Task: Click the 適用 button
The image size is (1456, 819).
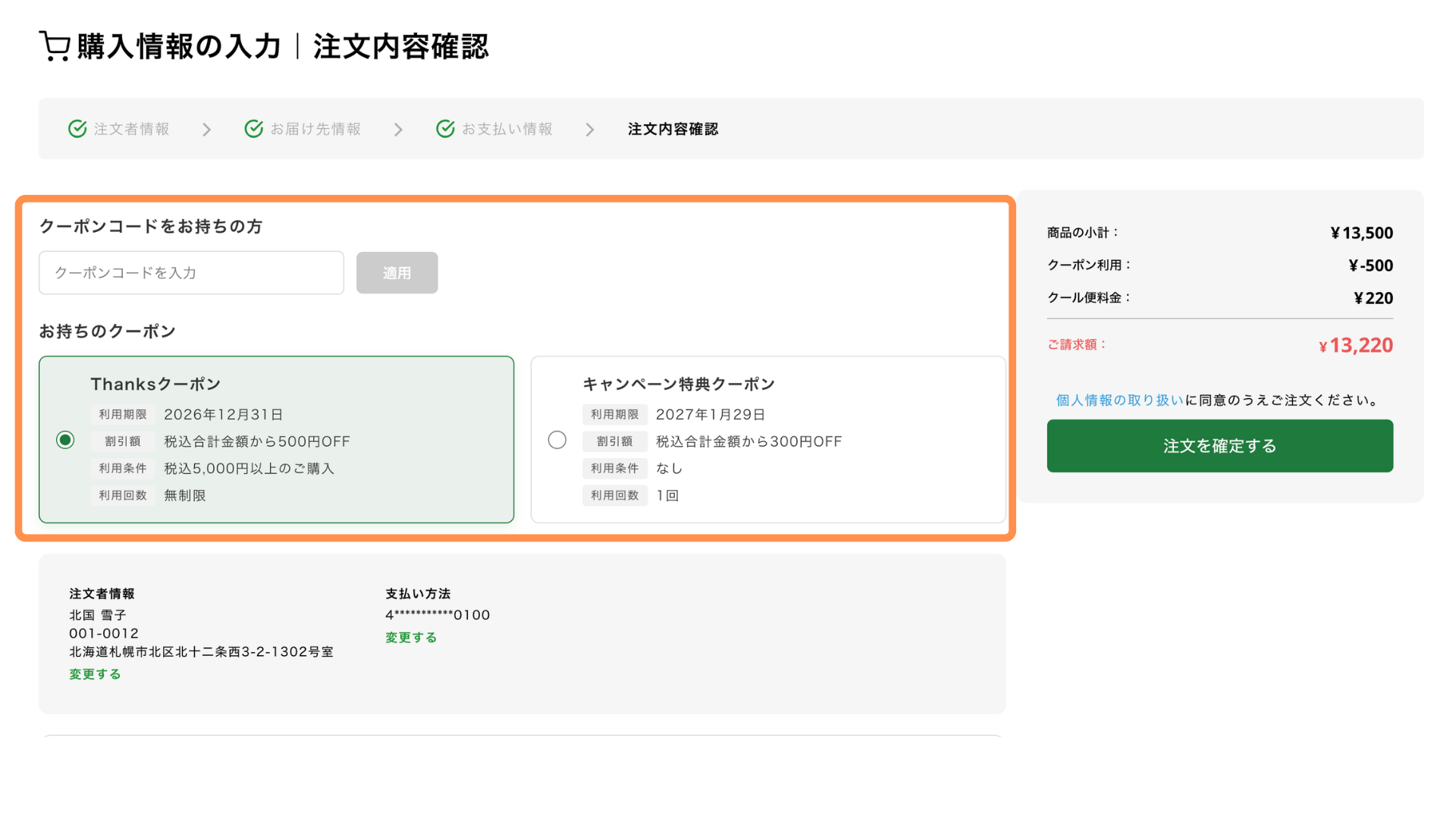Action: pyautogui.click(x=397, y=273)
